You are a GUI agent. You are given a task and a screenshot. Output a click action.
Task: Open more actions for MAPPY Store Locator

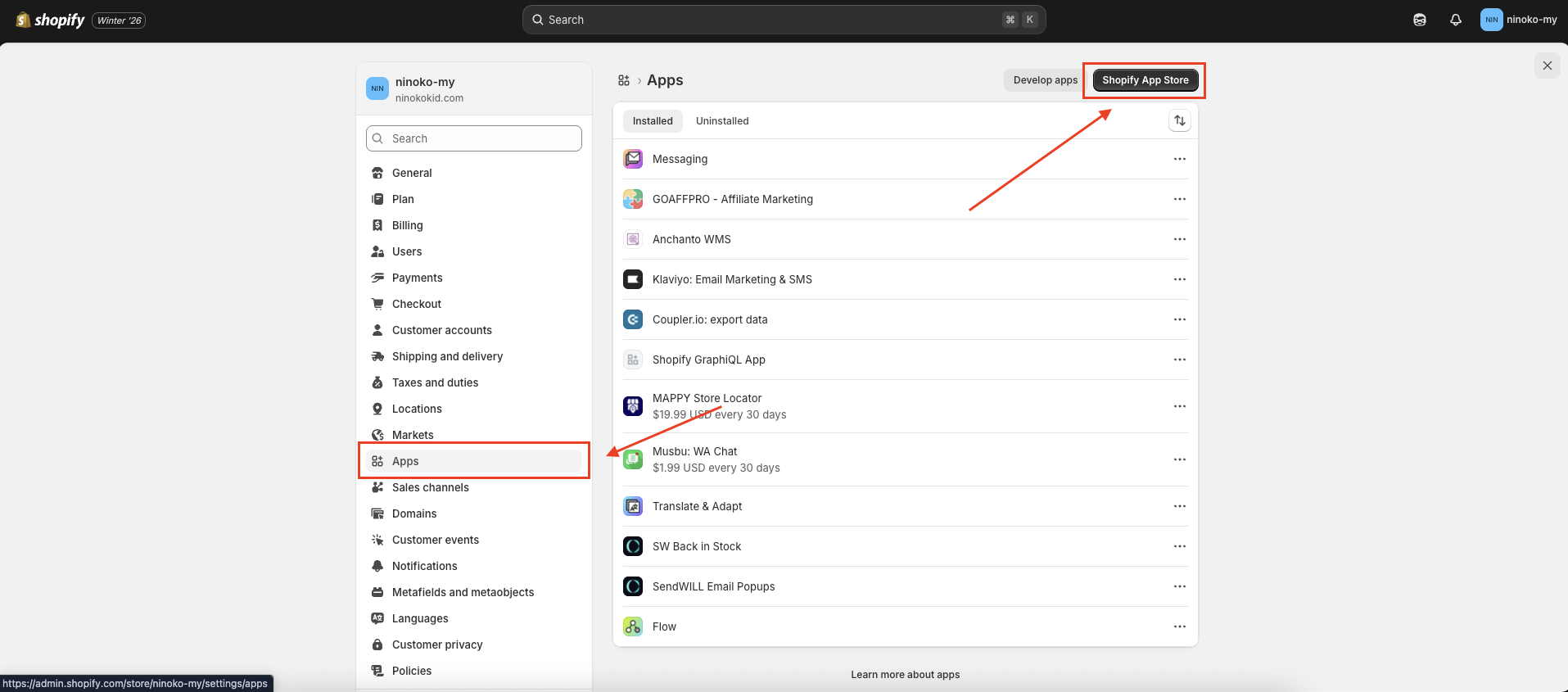pyautogui.click(x=1179, y=406)
